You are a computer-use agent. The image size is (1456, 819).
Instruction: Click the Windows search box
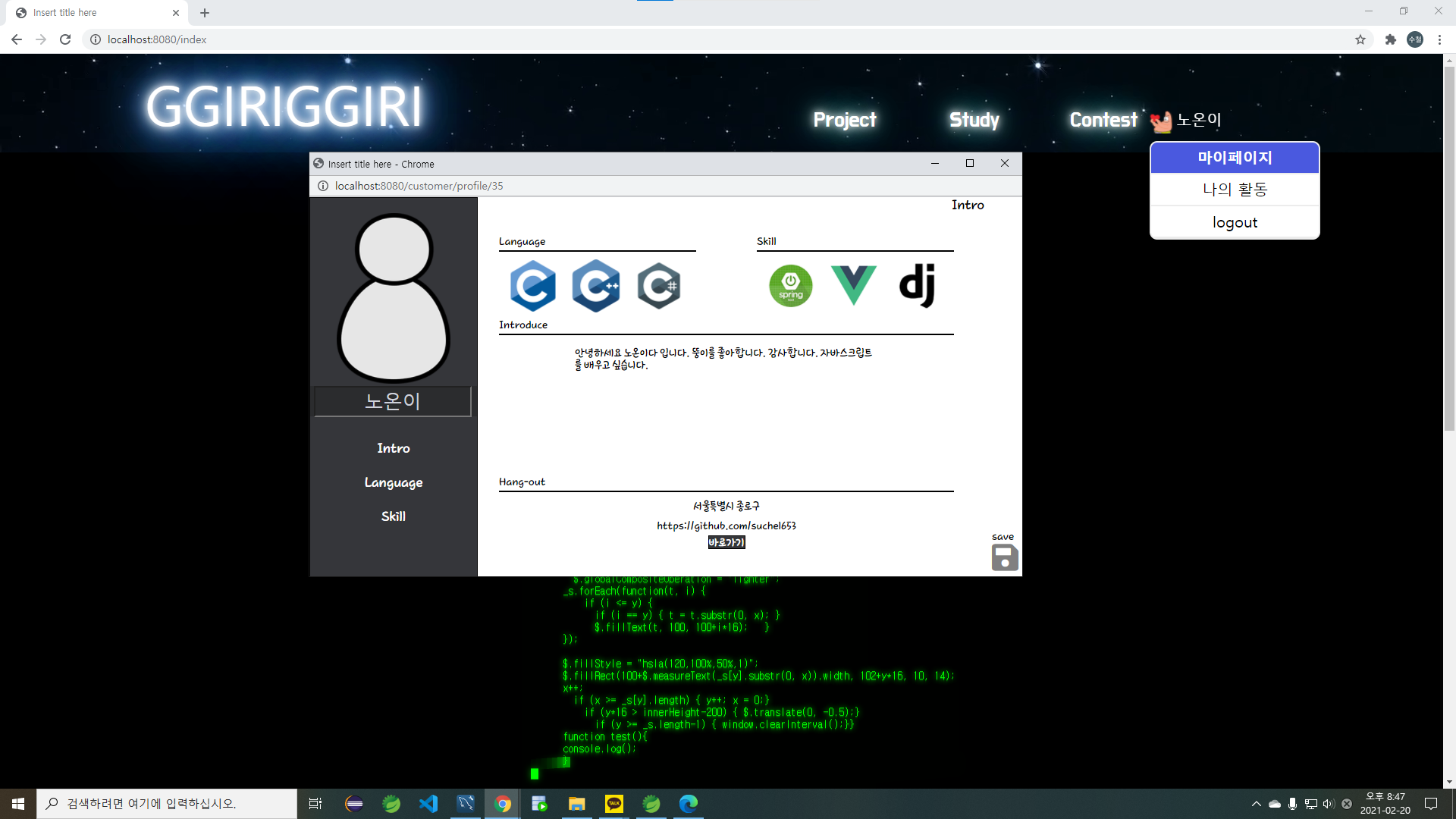167,804
